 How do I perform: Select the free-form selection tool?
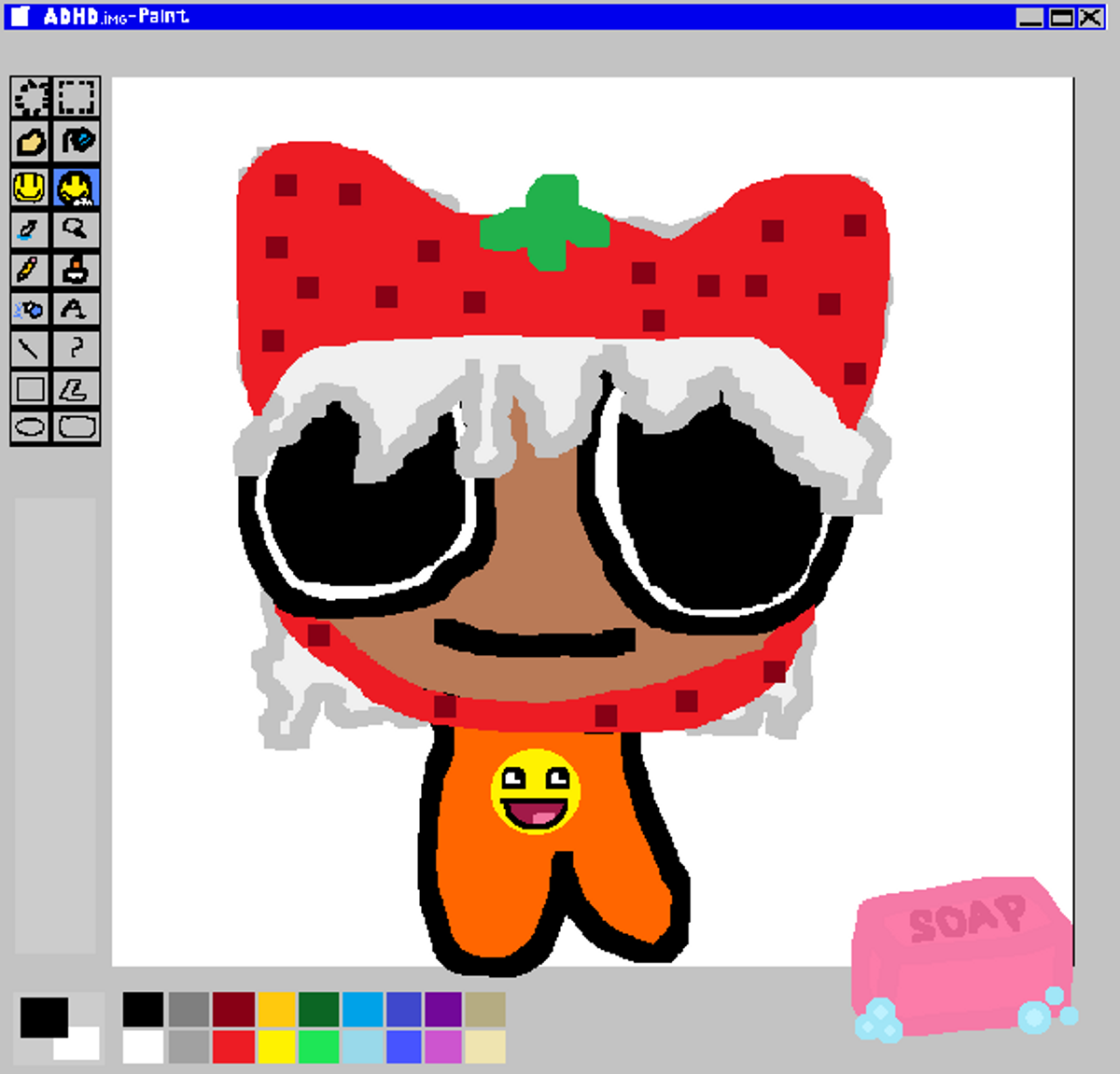point(31,97)
